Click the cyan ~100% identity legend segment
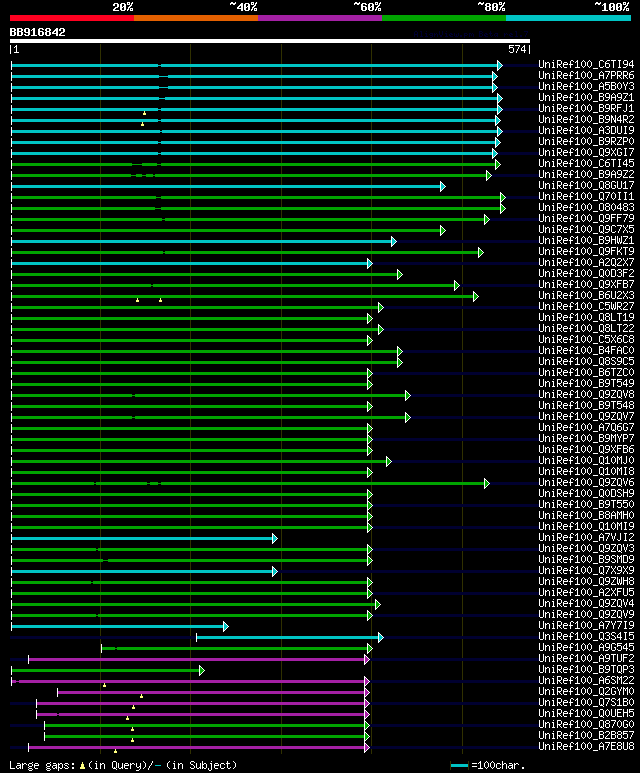The image size is (640, 773). coord(569,18)
